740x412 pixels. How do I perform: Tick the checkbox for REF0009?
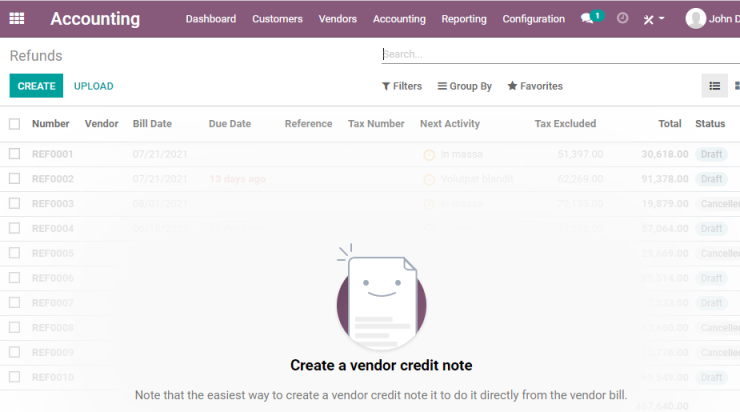15,352
